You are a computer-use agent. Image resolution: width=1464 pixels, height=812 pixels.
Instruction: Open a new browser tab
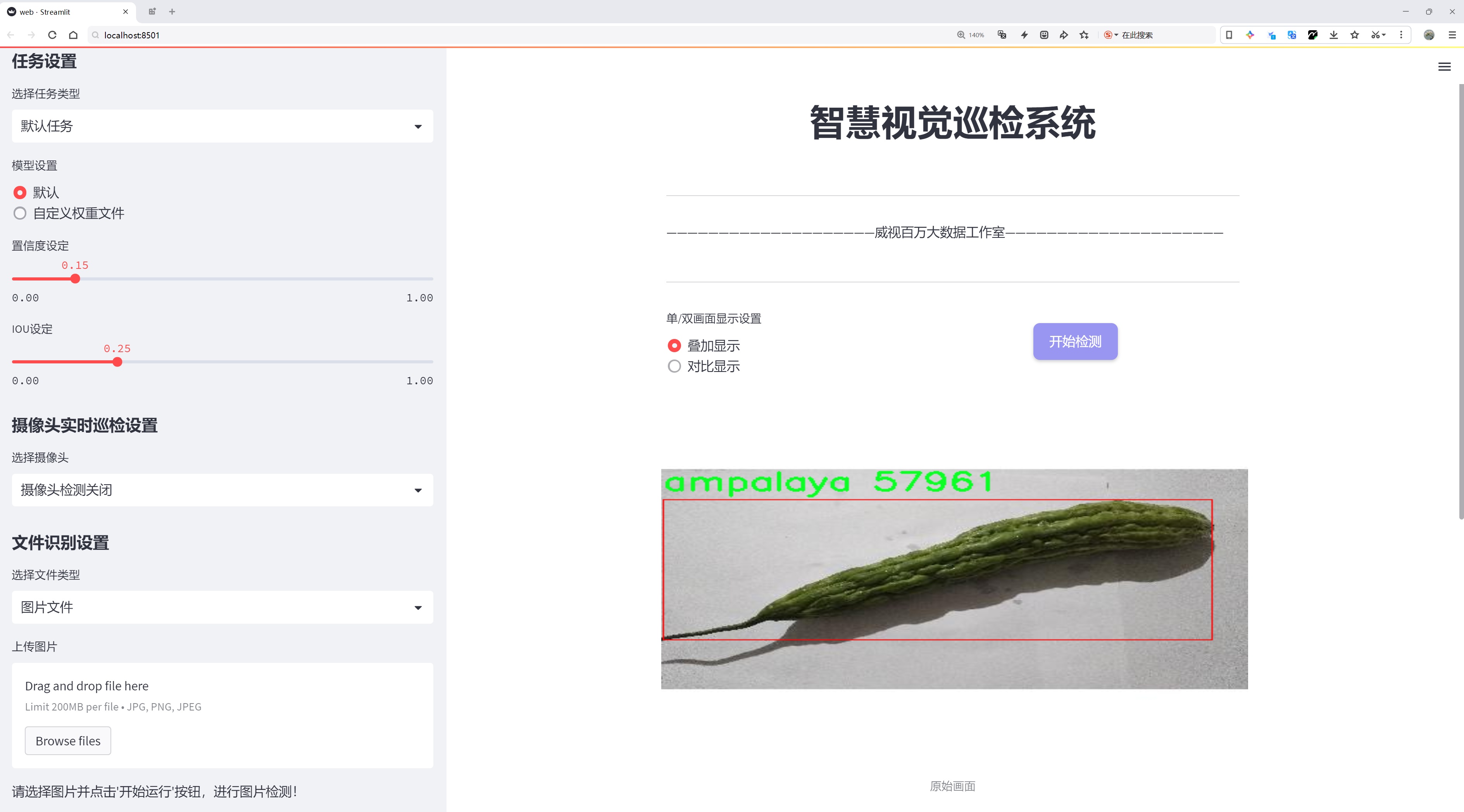[x=172, y=11]
